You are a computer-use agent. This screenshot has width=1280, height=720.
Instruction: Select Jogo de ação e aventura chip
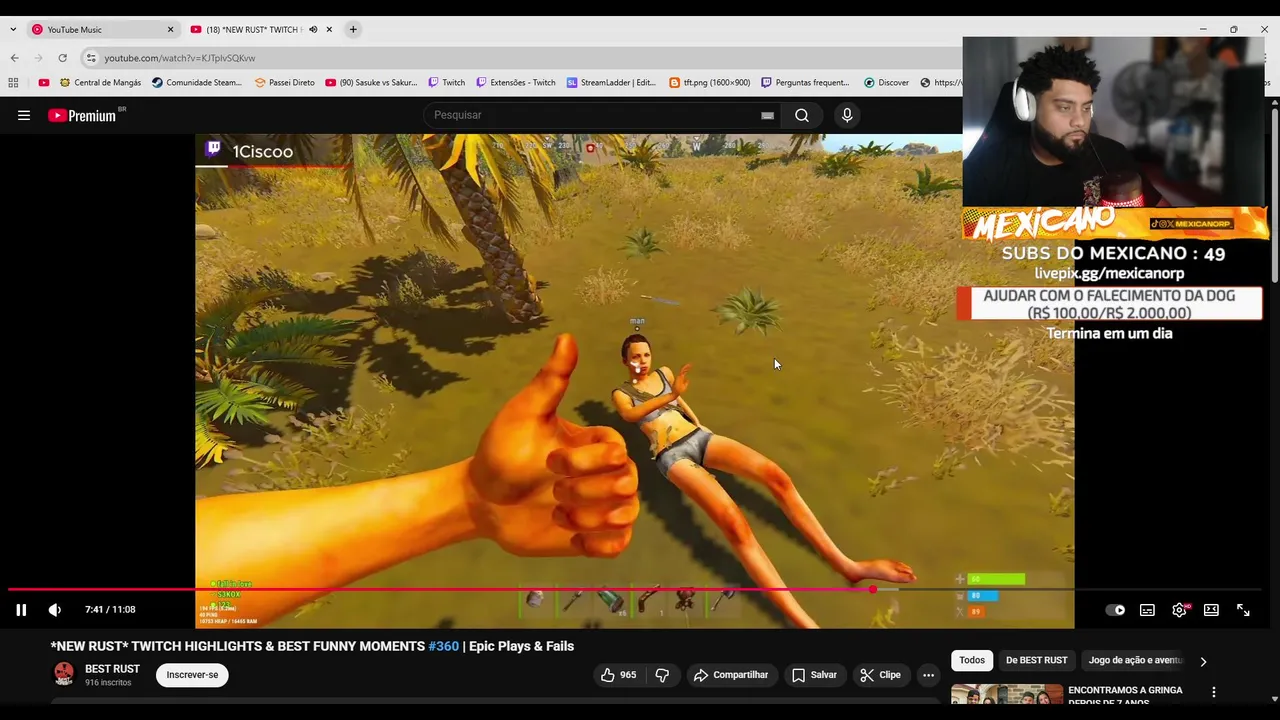(x=1135, y=660)
